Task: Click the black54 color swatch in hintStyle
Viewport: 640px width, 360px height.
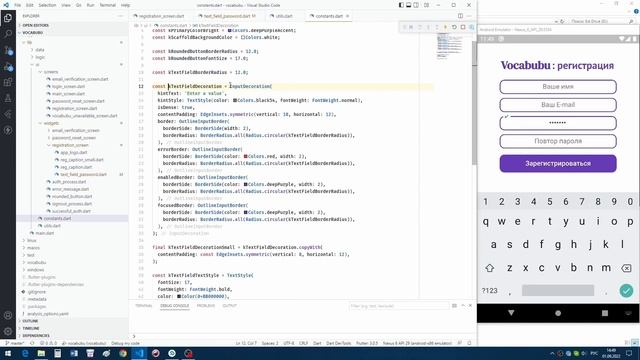Action: coord(235,100)
